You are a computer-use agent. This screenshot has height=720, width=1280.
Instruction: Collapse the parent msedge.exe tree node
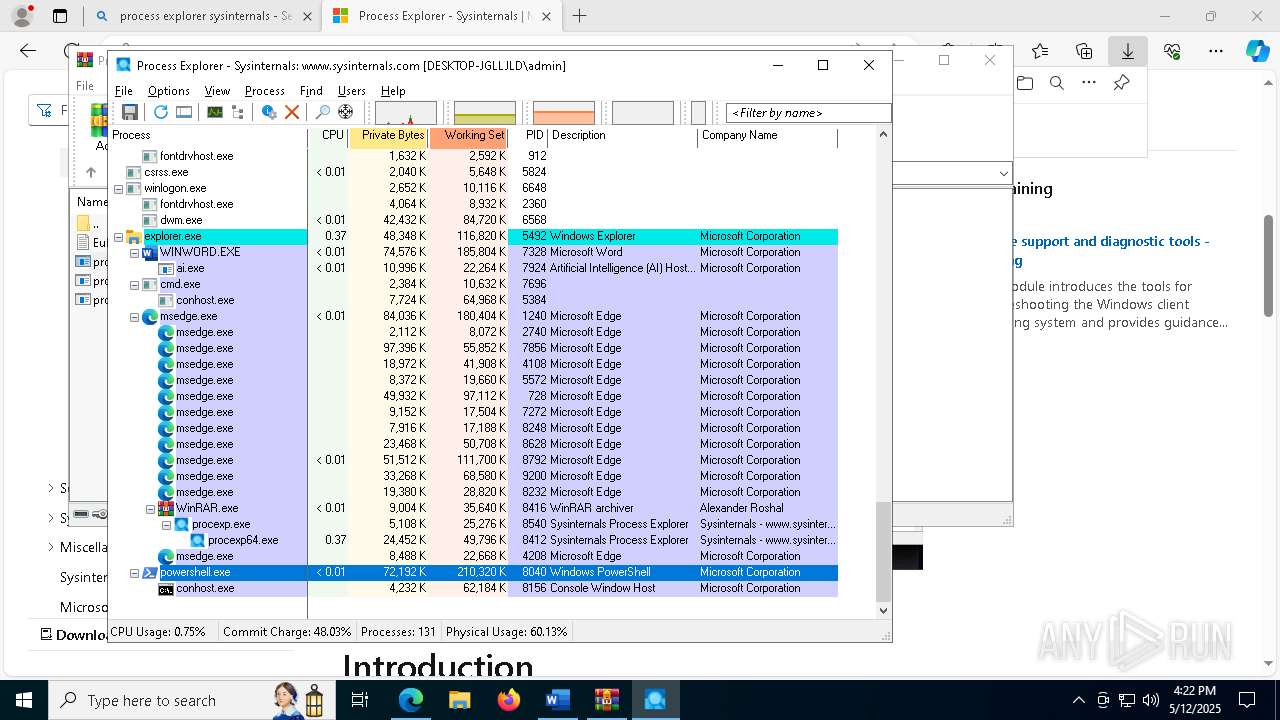[135, 316]
